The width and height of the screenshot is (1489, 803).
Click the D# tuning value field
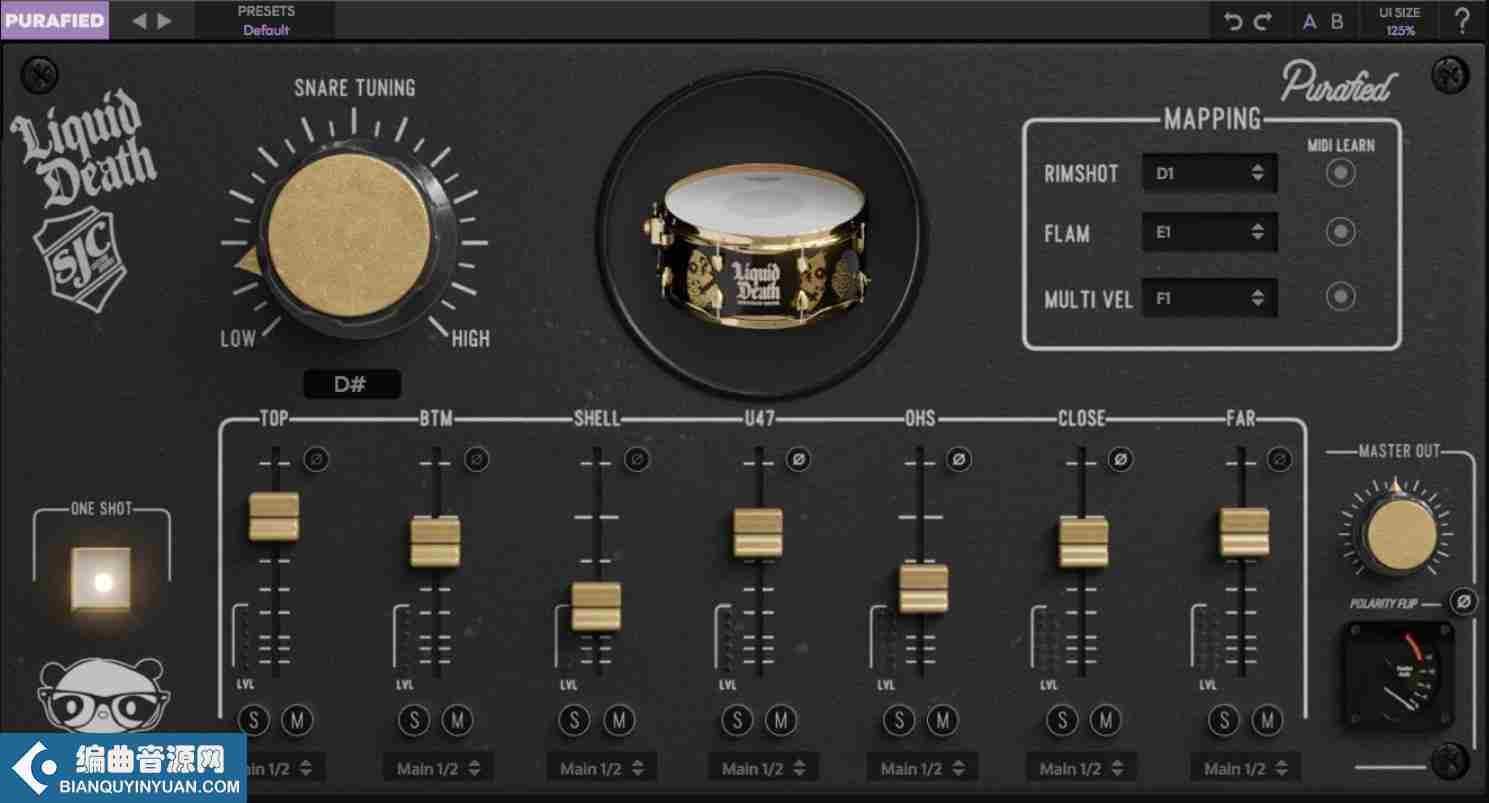(x=352, y=384)
